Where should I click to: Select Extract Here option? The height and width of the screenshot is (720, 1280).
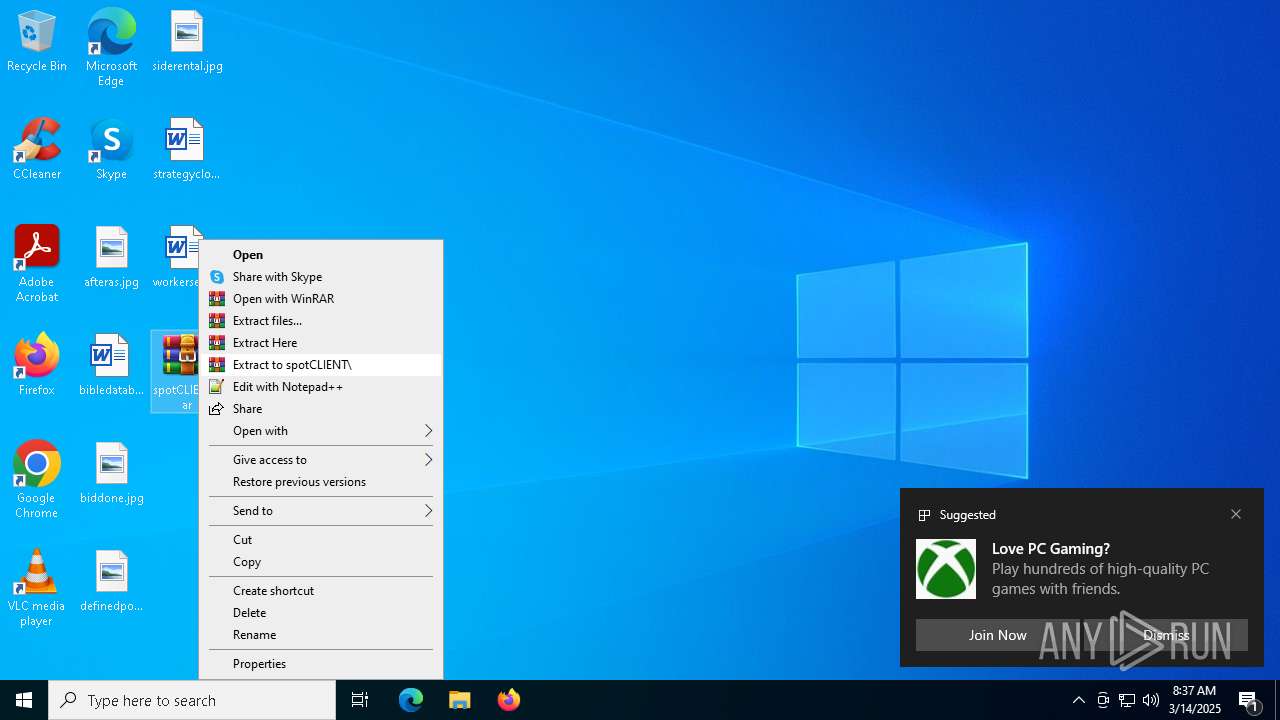321,343
